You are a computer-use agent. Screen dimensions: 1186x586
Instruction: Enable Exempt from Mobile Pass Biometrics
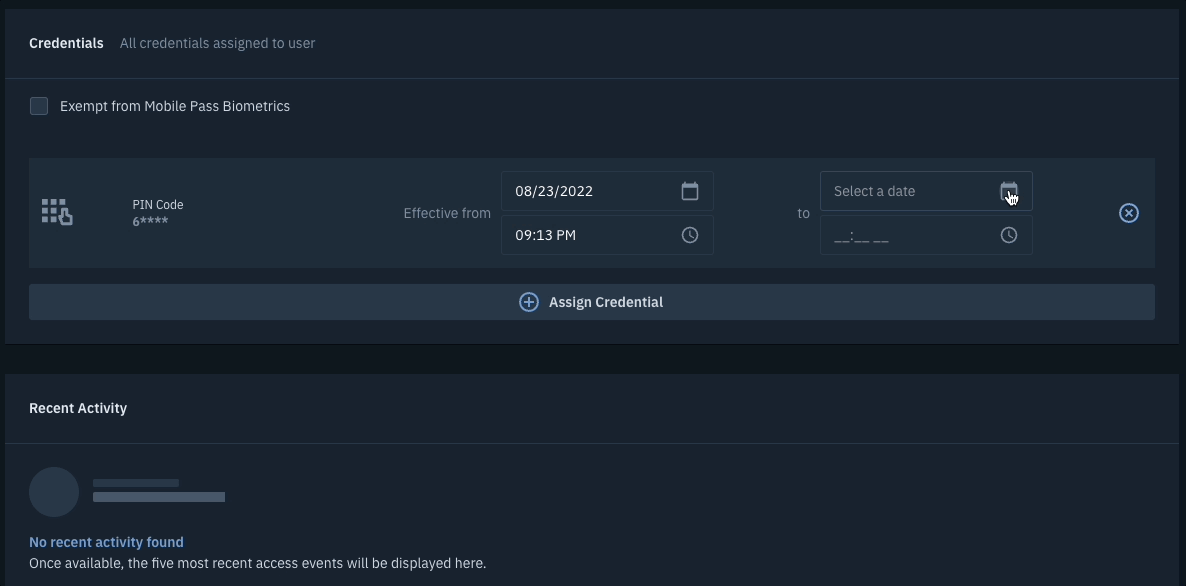[x=39, y=105]
